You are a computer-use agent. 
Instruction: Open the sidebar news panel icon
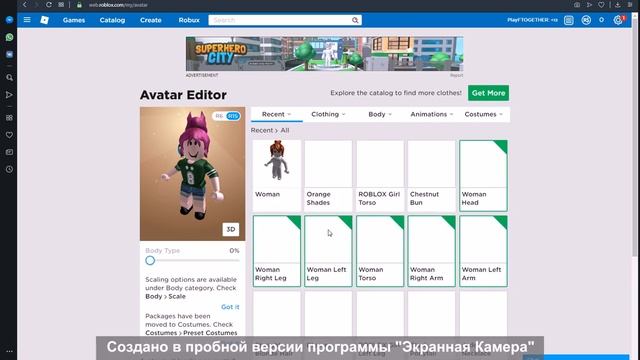[9, 152]
